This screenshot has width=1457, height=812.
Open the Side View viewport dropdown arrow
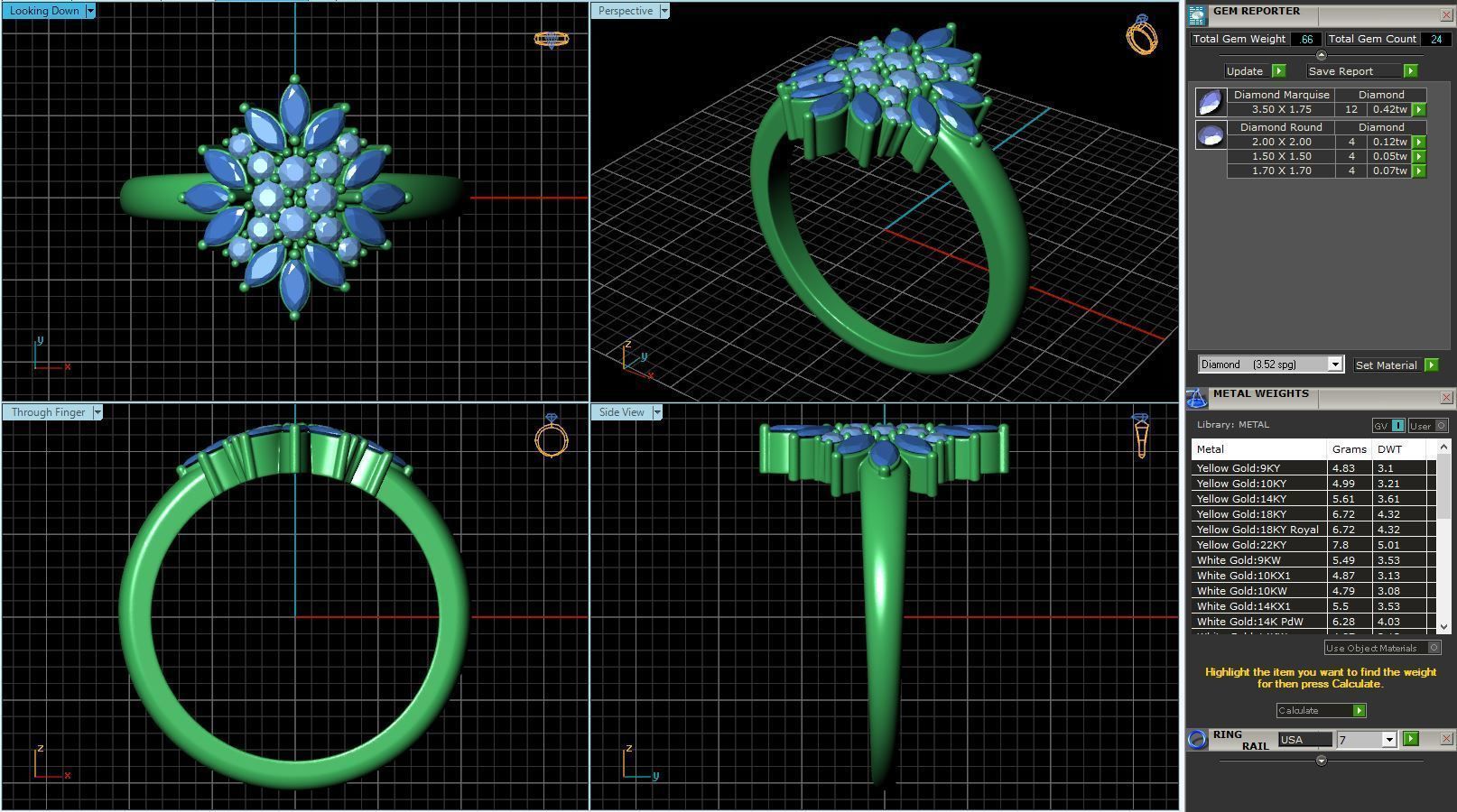(x=657, y=412)
